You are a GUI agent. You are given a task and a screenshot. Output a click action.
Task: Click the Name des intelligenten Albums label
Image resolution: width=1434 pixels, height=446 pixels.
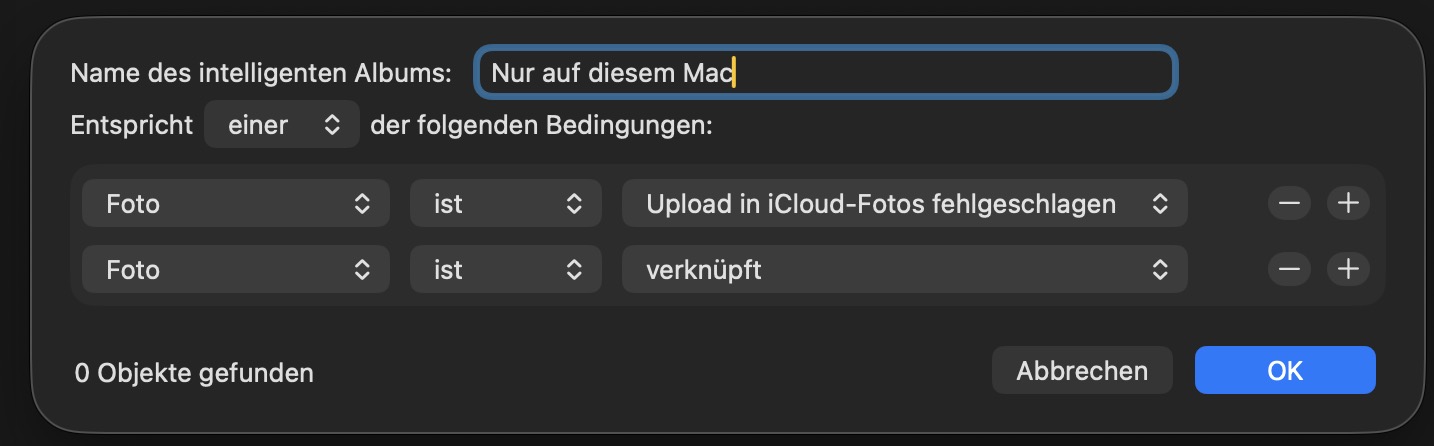coord(261,73)
